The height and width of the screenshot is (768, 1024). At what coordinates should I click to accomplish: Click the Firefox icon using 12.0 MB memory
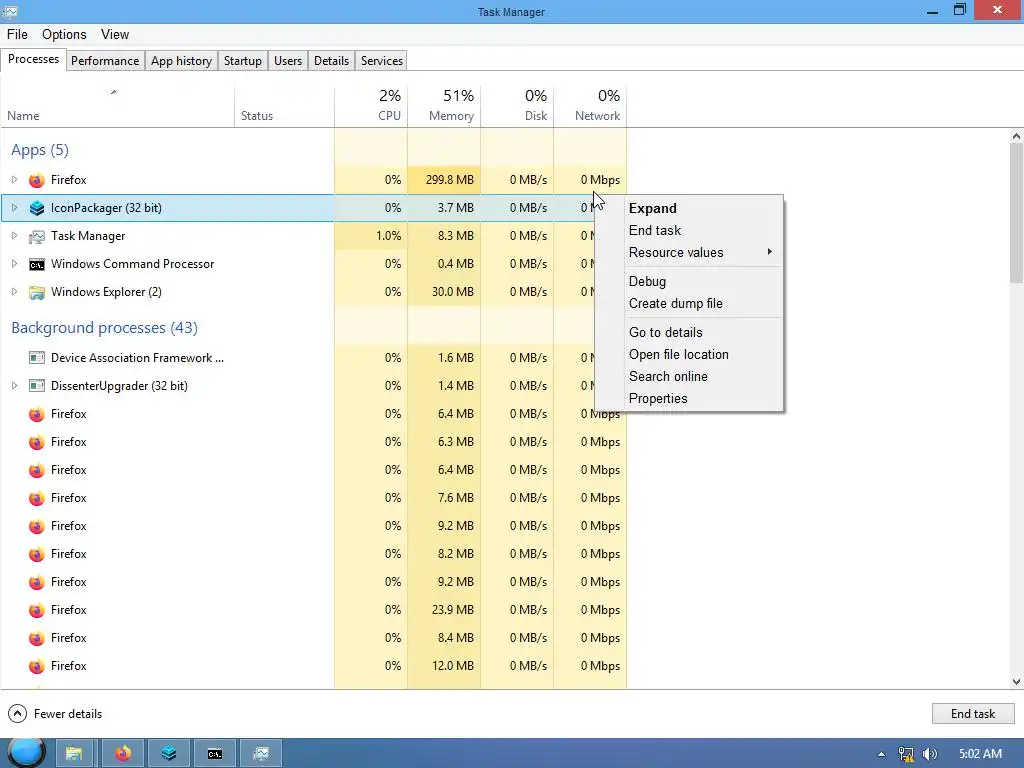tap(37, 666)
